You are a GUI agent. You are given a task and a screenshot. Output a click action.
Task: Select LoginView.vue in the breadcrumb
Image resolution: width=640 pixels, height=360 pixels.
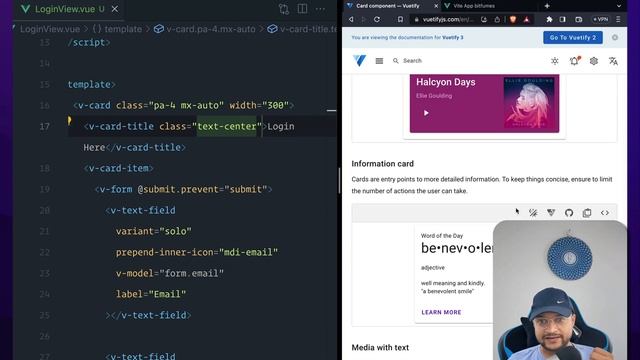(50, 29)
